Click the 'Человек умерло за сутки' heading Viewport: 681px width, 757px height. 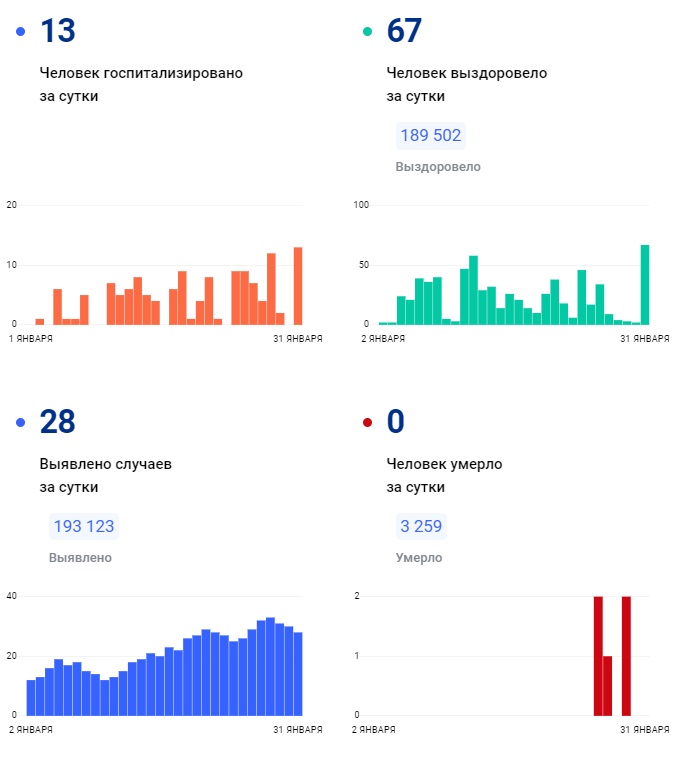point(444,475)
